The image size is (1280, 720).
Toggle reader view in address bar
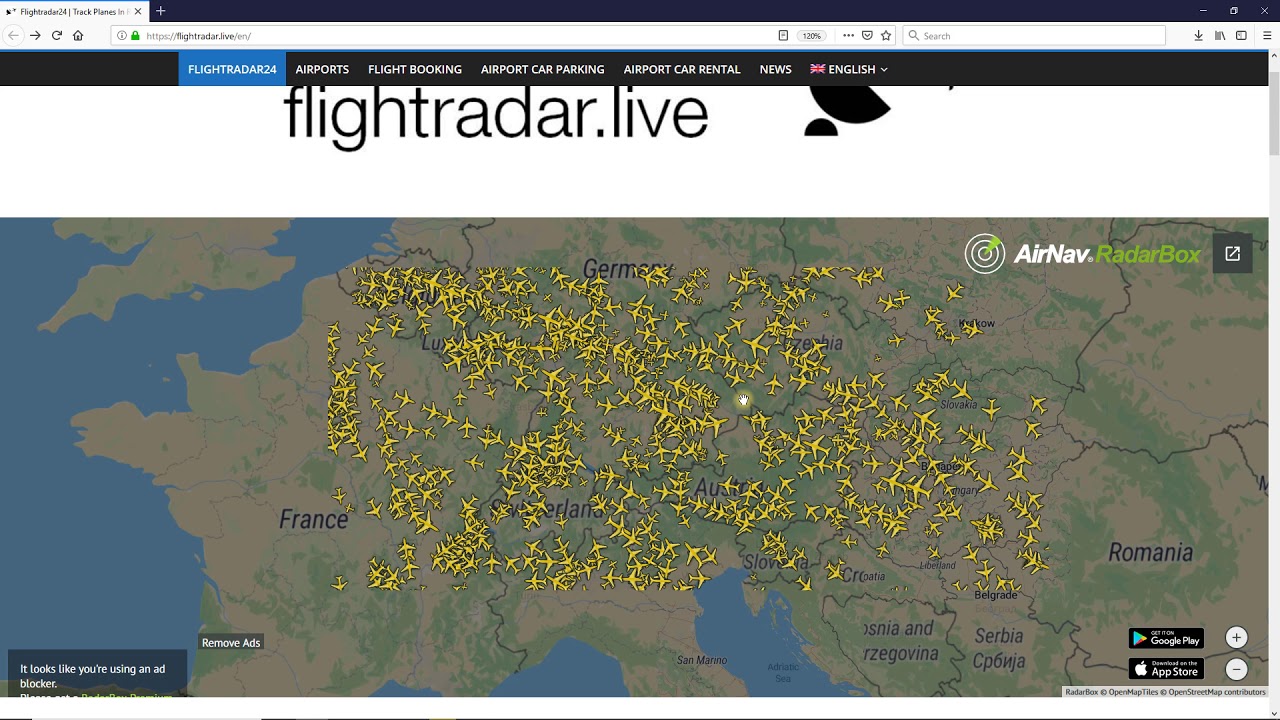click(x=783, y=35)
